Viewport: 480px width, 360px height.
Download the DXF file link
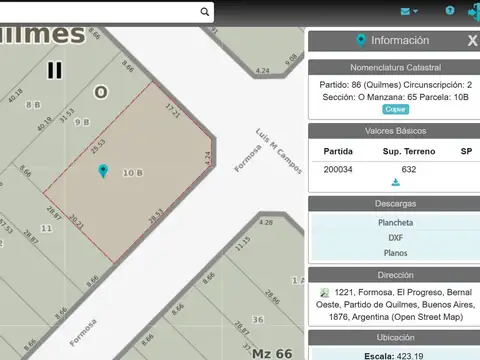[x=395, y=238]
